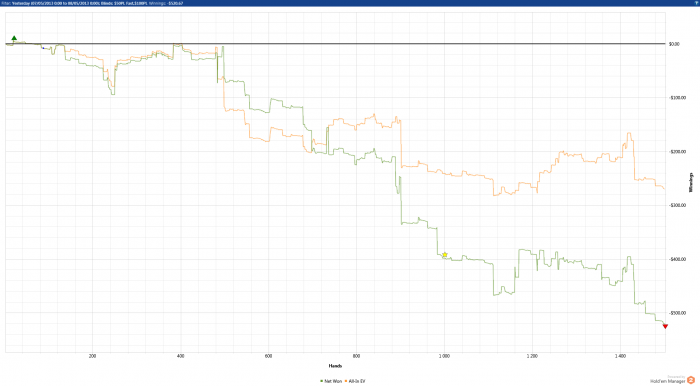700x386 pixels.
Task: Click the $0.00 axis label
Action: pos(674,44)
